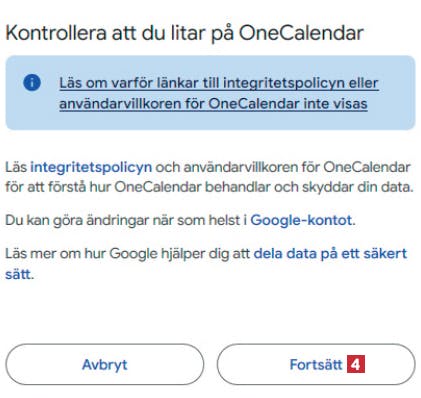Image resolution: width=421 pixels, height=398 pixels.
Task: Cancel with the Avbryt button
Action: point(105,364)
